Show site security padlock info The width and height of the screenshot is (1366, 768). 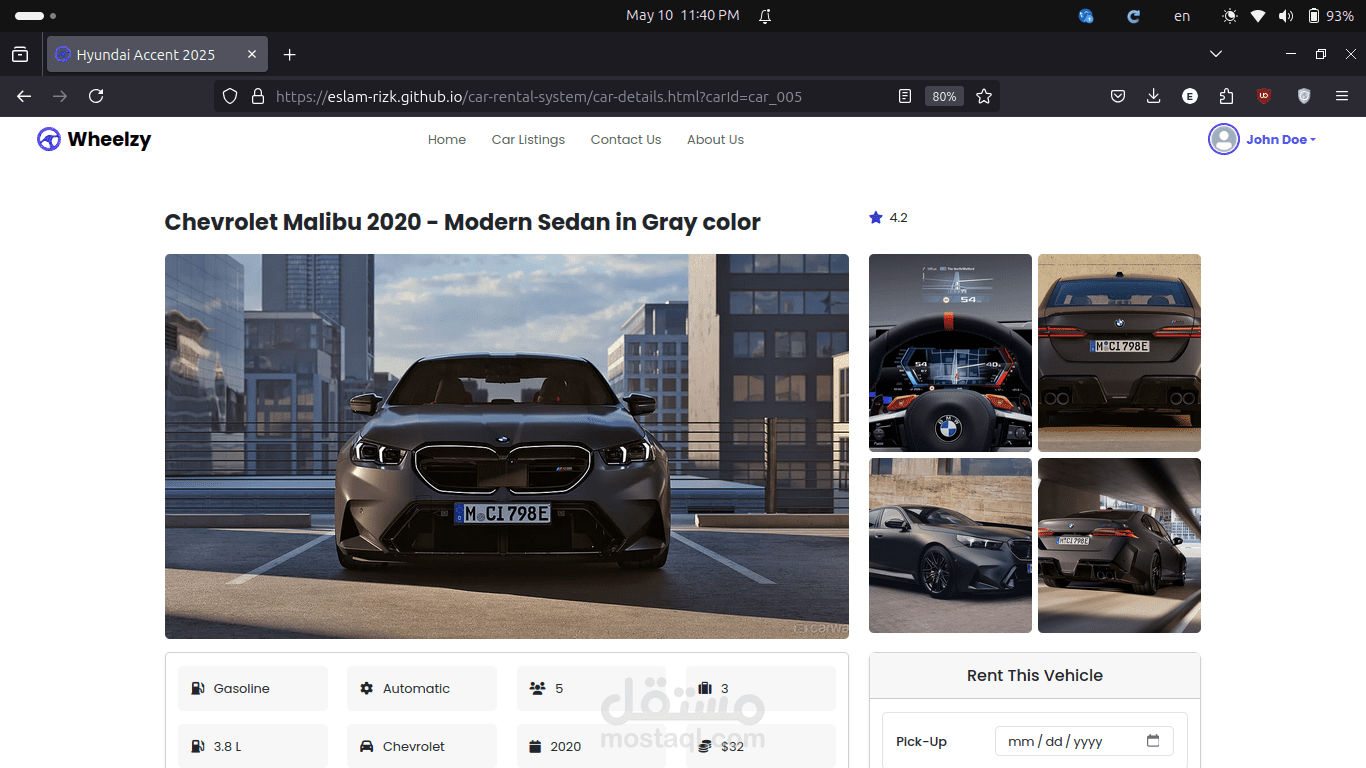258,96
